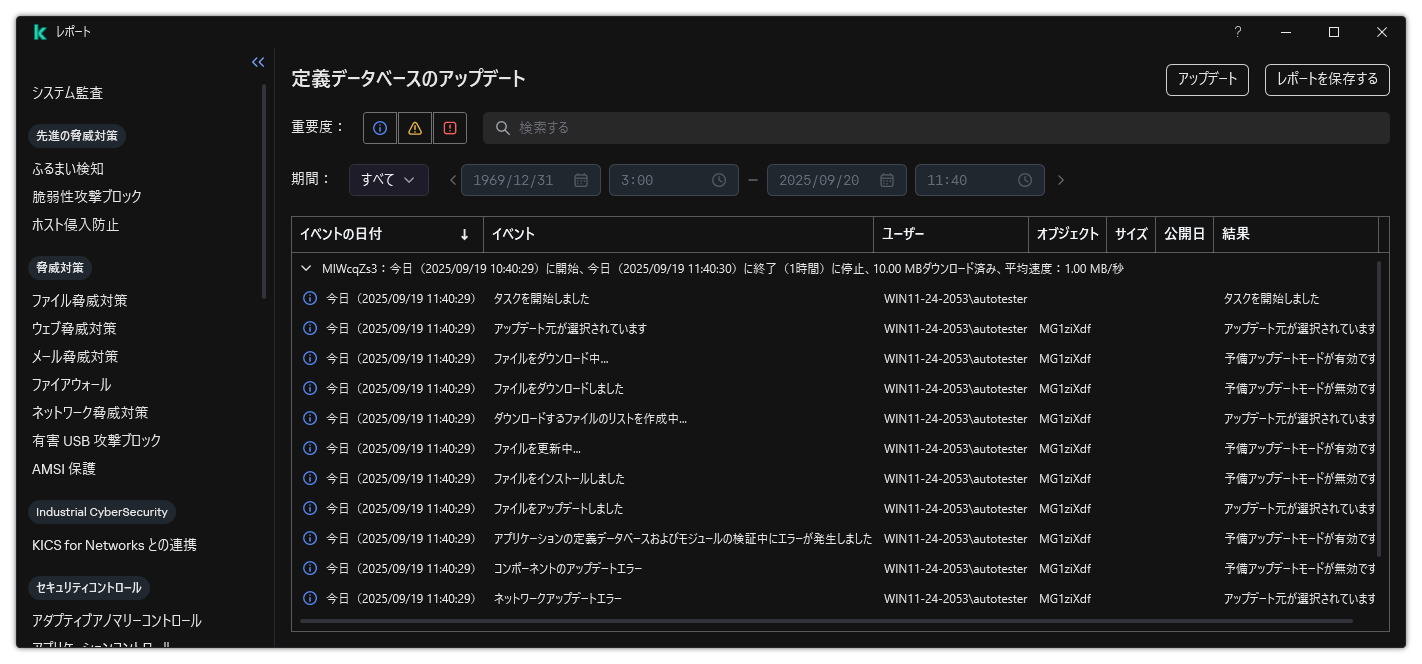This screenshot has height=664, width=1422.
Task: Open the help question mark icon
Action: (x=1237, y=32)
